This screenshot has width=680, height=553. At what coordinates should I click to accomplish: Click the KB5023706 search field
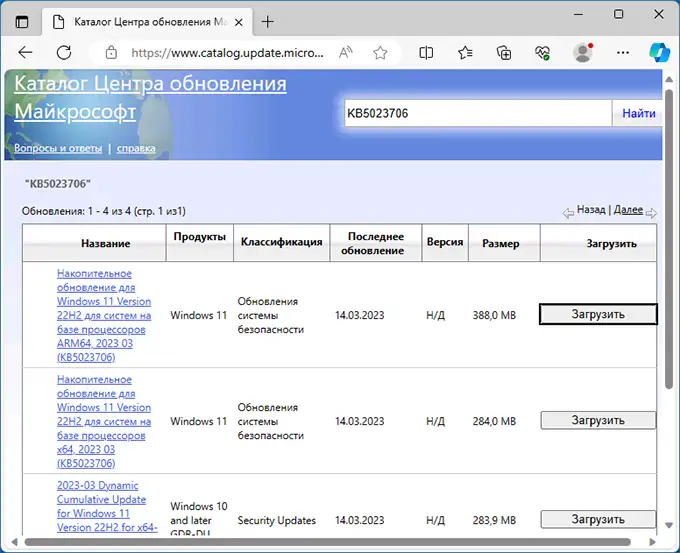478,114
